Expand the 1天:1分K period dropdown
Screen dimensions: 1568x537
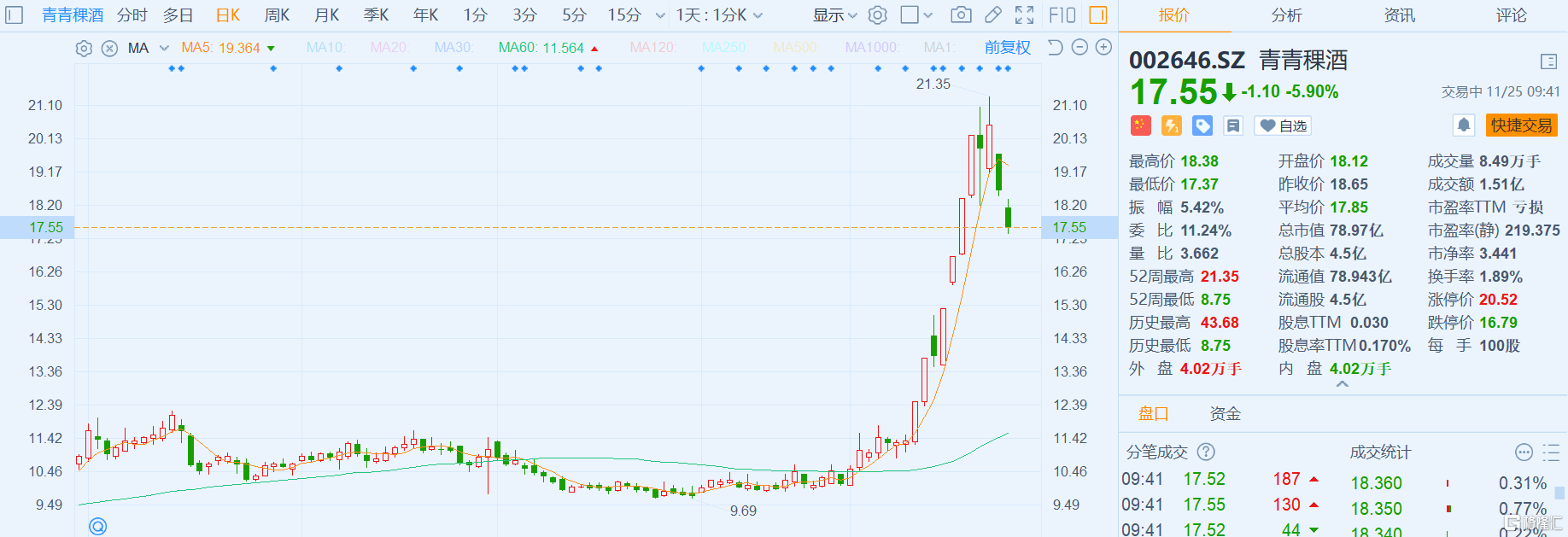[719, 15]
